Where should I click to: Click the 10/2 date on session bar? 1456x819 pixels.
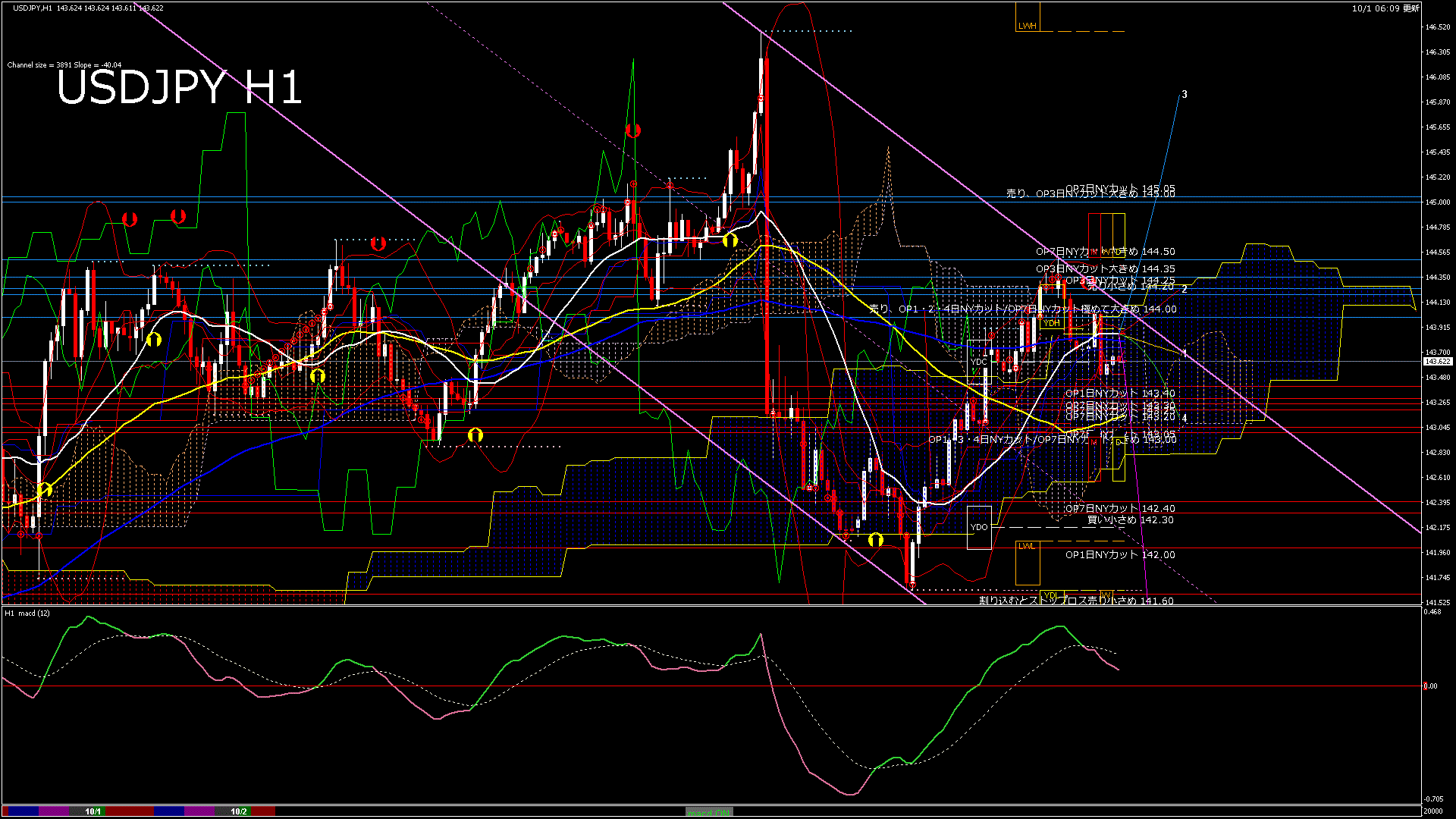[239, 811]
